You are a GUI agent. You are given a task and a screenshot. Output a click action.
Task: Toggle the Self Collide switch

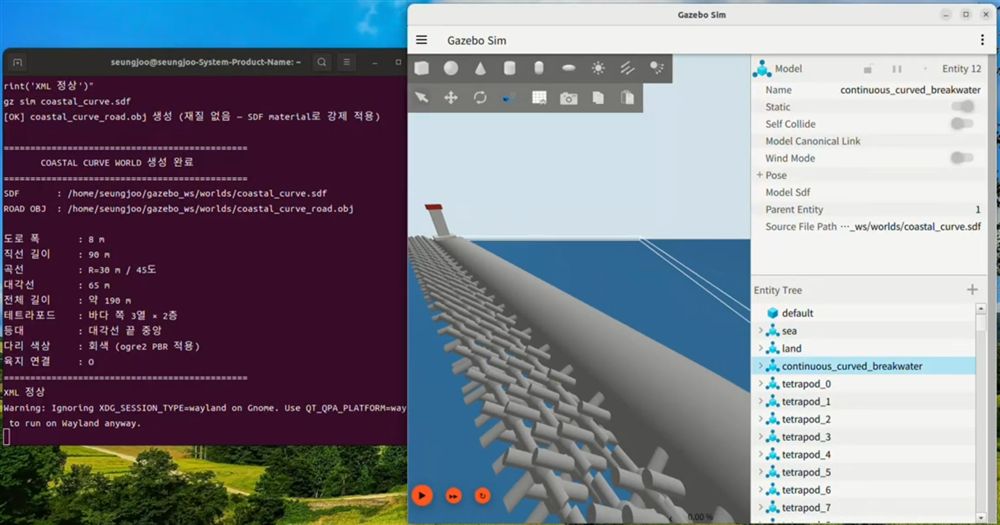(x=962, y=124)
